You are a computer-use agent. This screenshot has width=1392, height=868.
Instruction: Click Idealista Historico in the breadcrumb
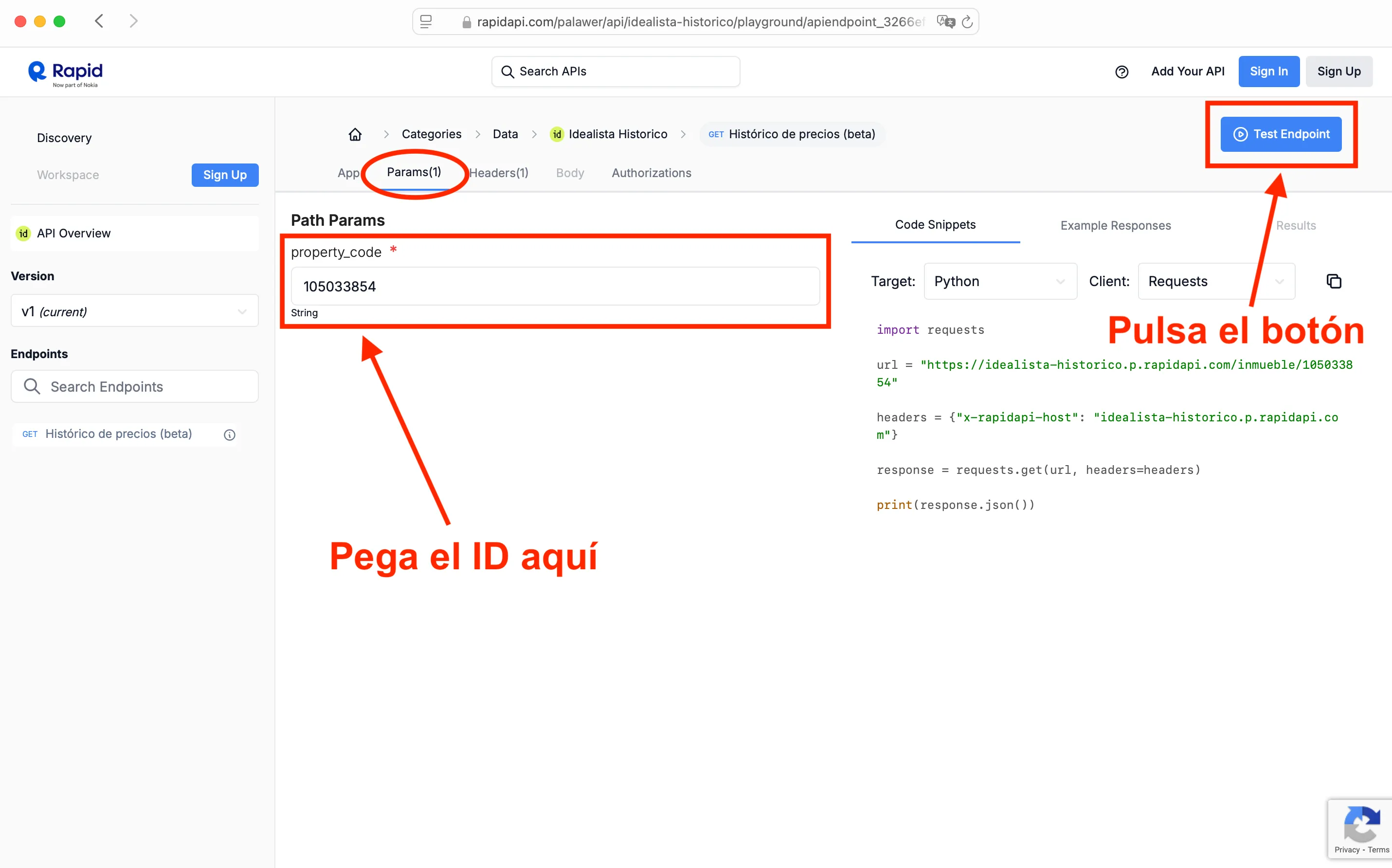[617, 134]
